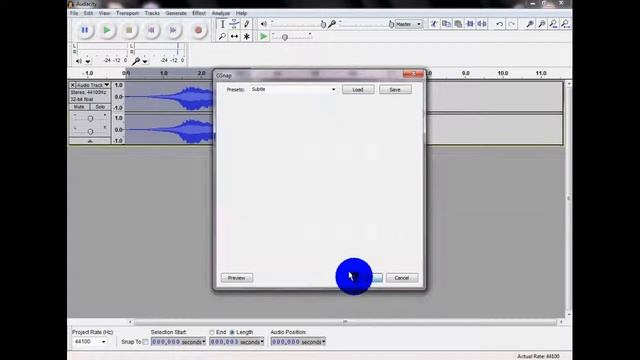This screenshot has width=640, height=360.
Task: Skip to end of the track
Action: [173, 30]
